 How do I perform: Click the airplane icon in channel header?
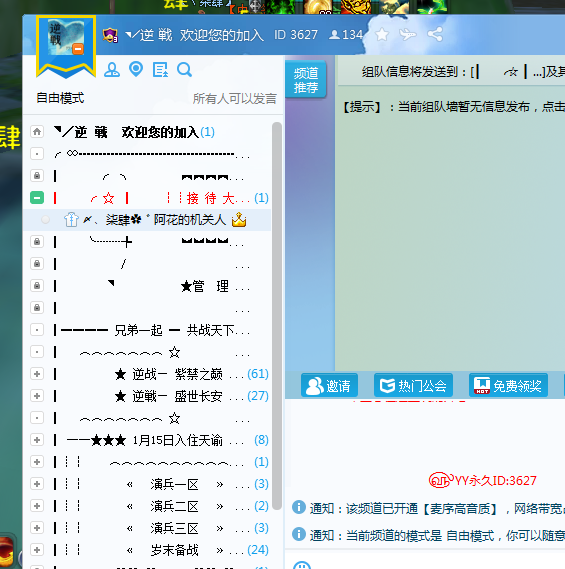[408, 35]
